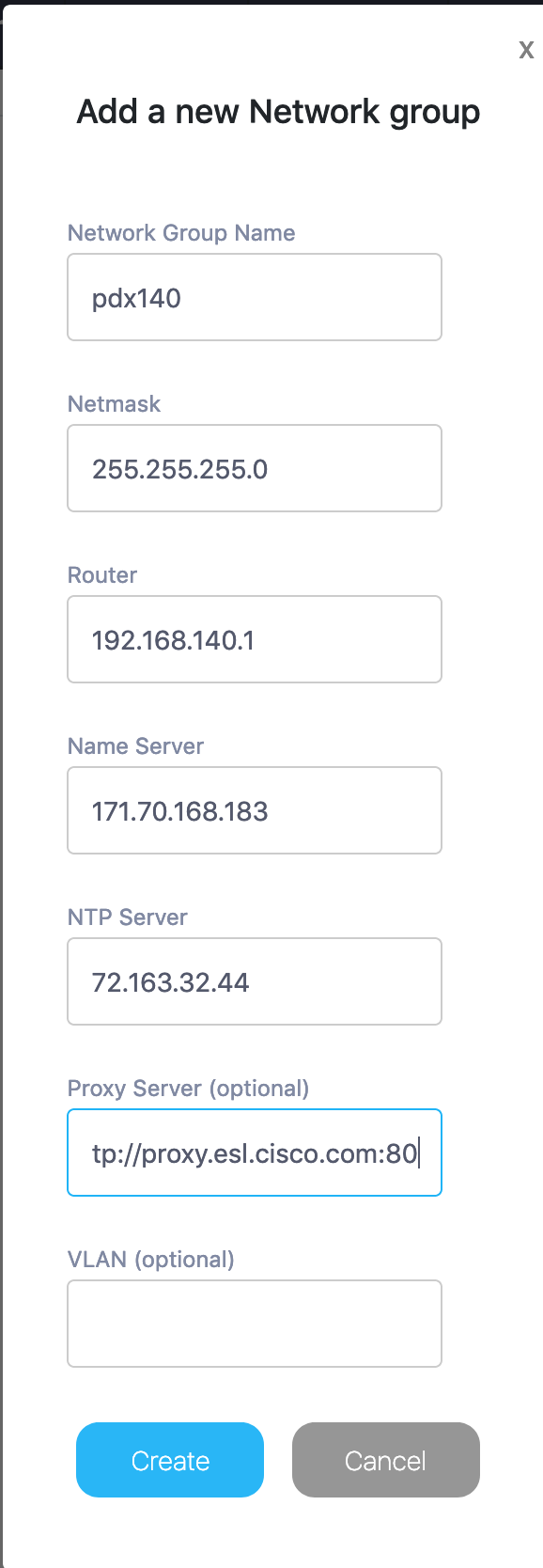The width and height of the screenshot is (543, 1568).
Task: Click the "Proxy Server (optional)" label
Action: [188, 1089]
